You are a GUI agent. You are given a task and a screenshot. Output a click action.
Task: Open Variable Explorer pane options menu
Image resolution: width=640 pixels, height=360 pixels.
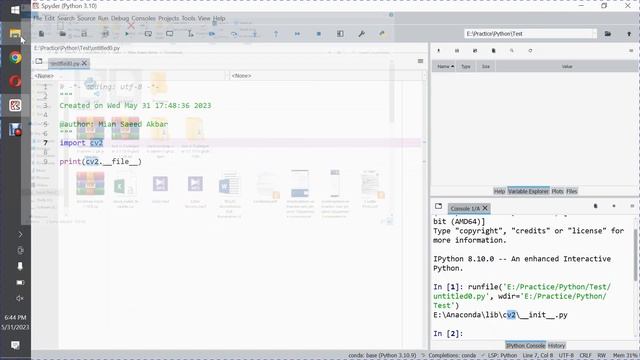[x=631, y=51]
